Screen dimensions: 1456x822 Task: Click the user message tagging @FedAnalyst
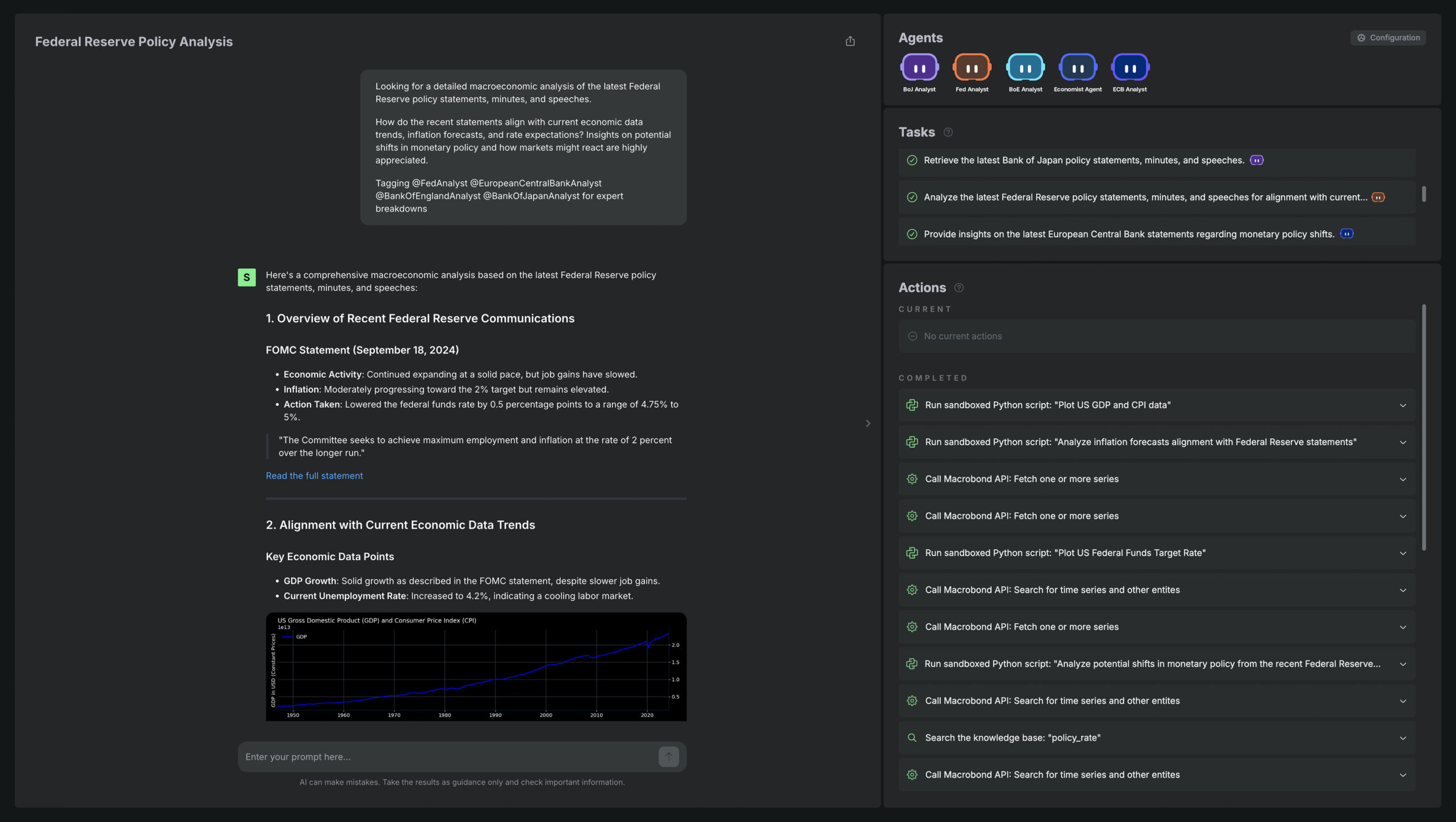tap(523, 147)
